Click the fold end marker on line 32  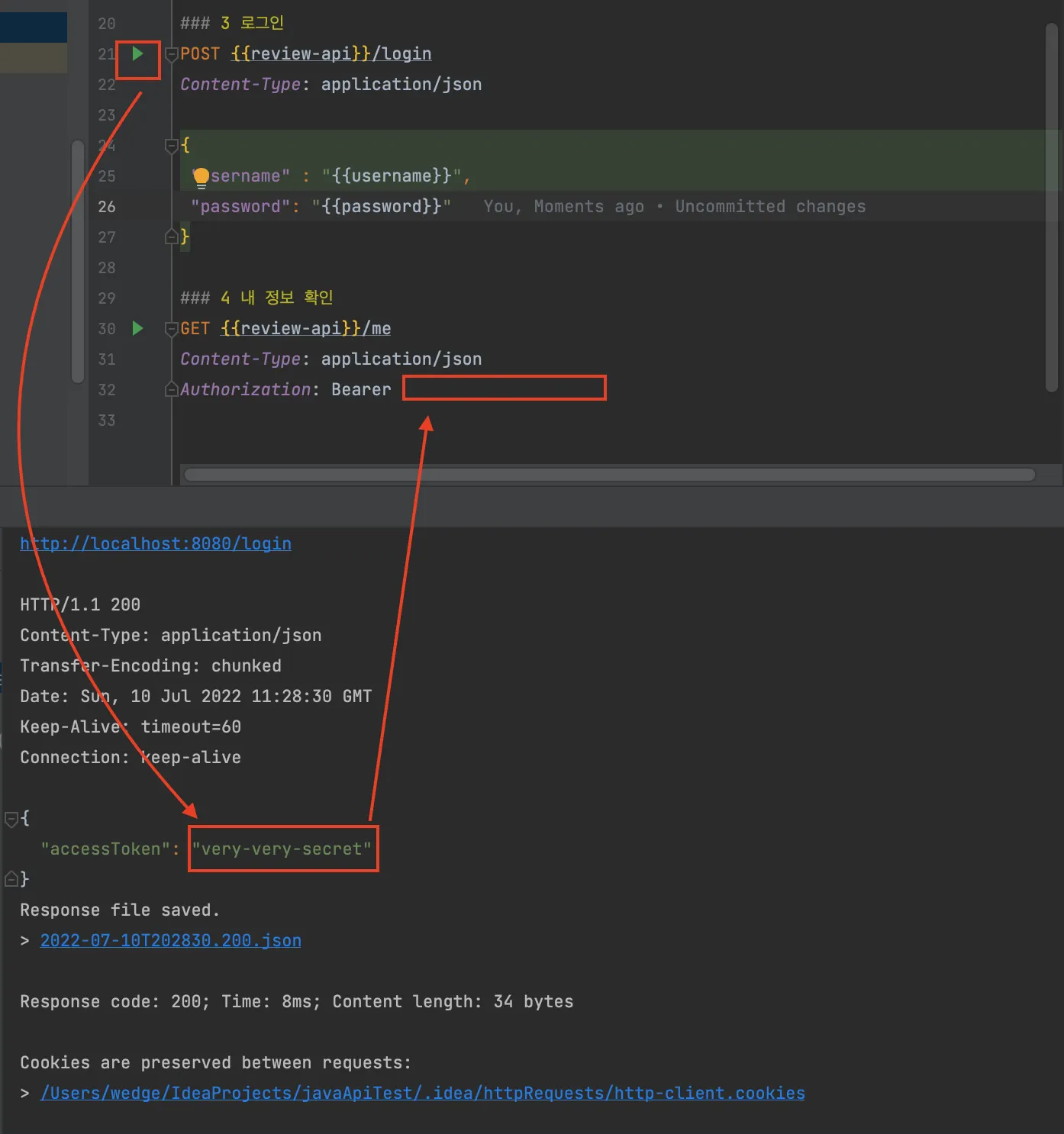coord(172,390)
